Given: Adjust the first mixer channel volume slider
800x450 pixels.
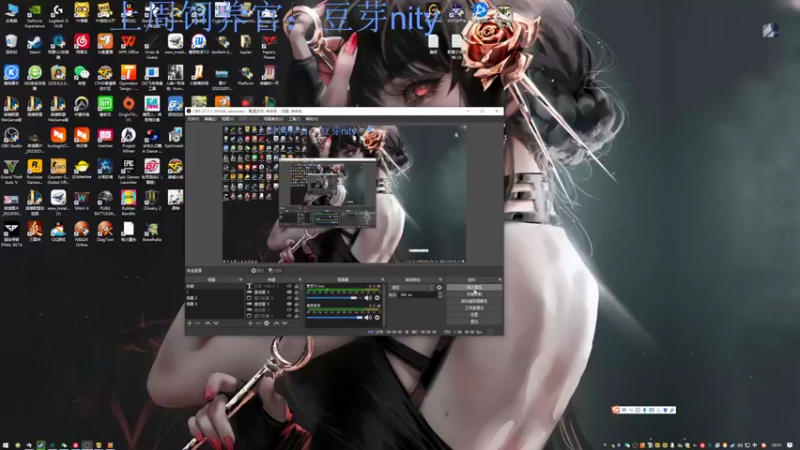Looking at the screenshot, I should 334,297.
